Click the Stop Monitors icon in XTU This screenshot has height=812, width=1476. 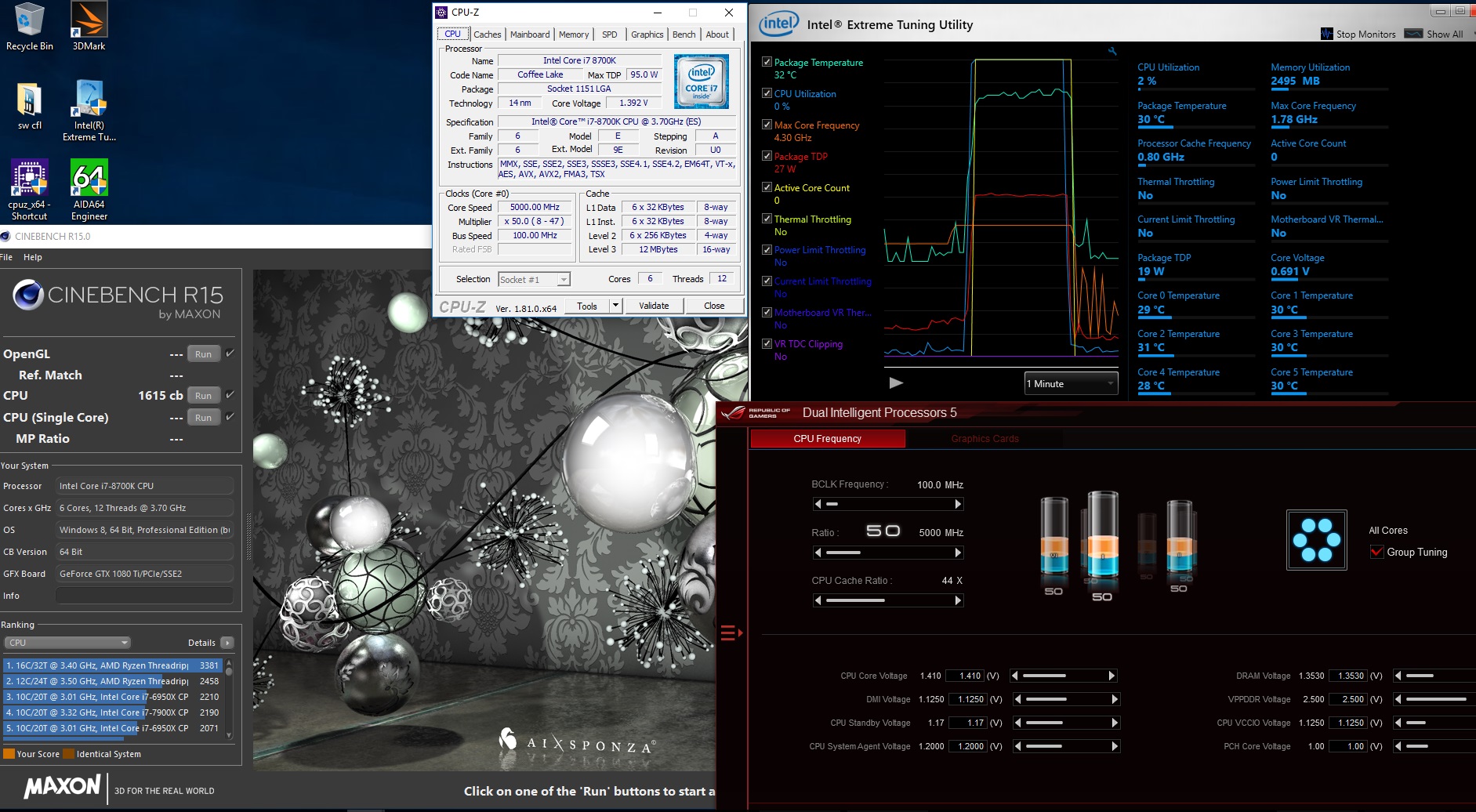point(1326,34)
